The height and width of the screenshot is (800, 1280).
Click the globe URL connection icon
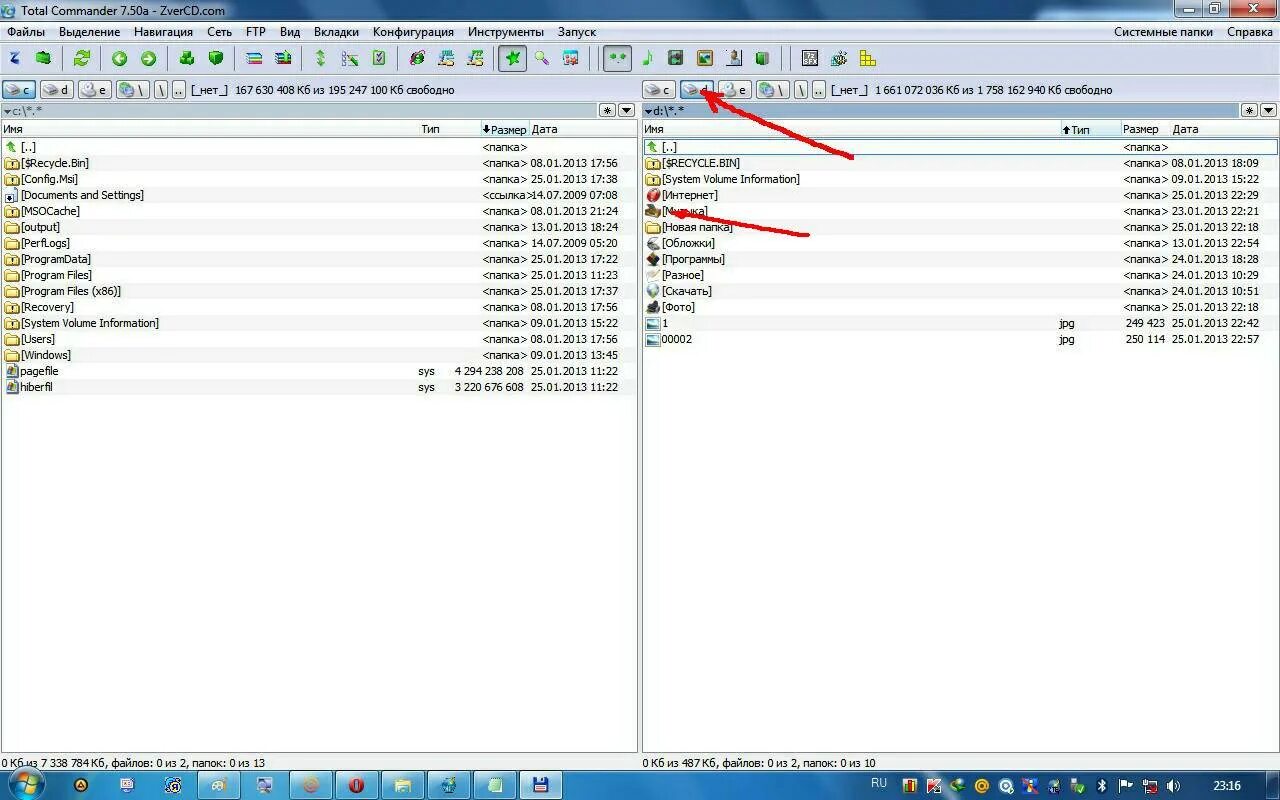[417, 58]
